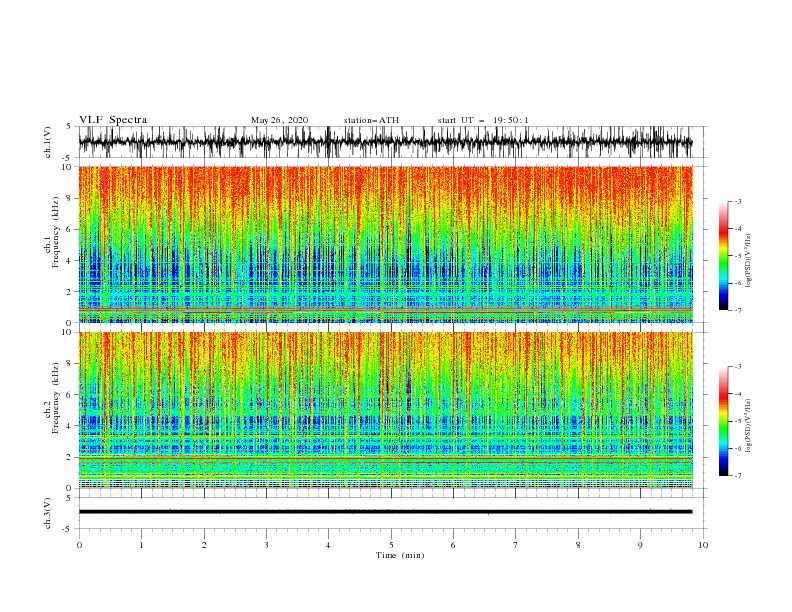The height and width of the screenshot is (612, 792).
Task: Click the ch.1 spectrogram panel
Action: tap(385, 244)
